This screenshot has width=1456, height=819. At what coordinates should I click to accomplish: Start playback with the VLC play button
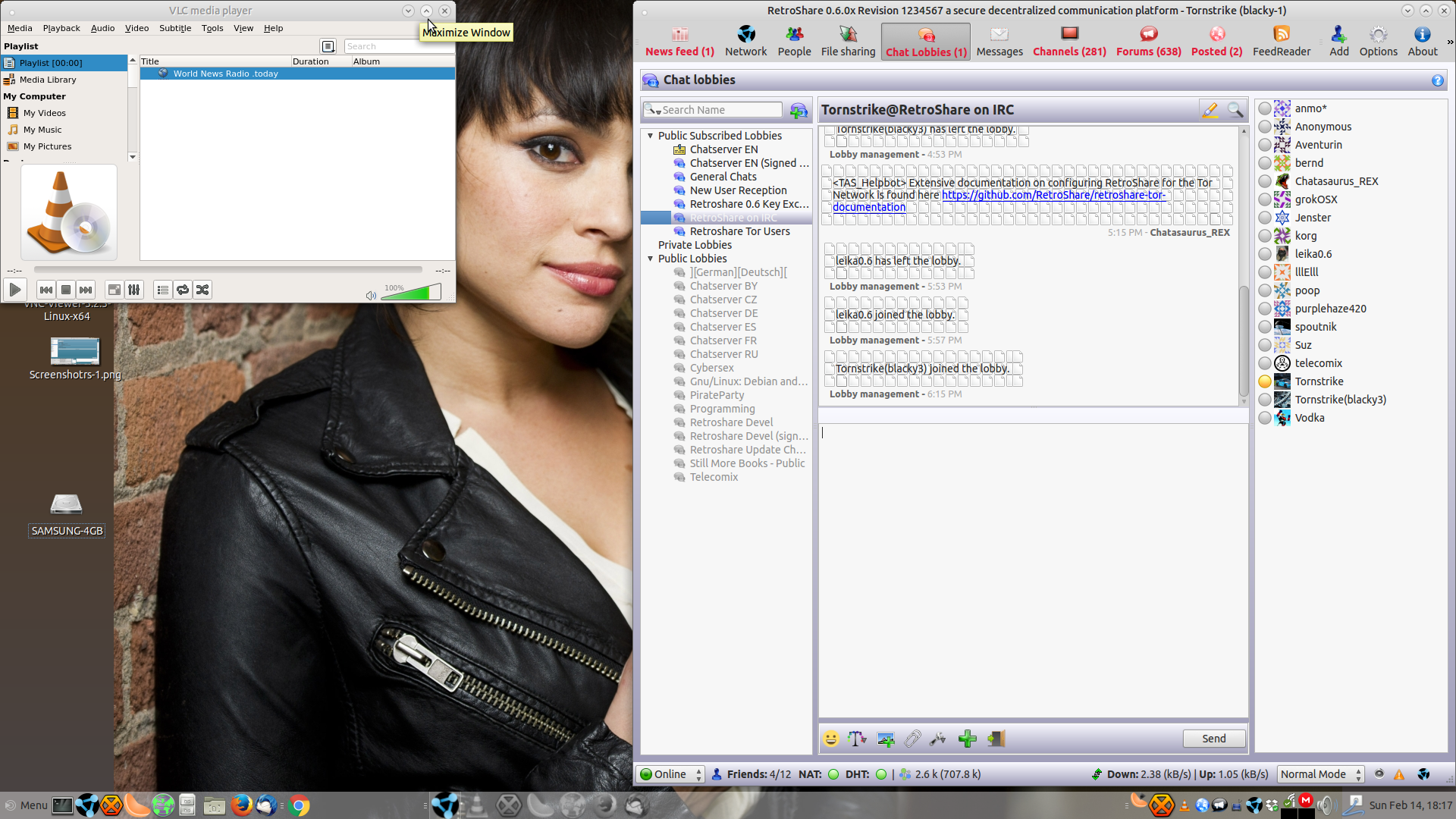point(14,290)
